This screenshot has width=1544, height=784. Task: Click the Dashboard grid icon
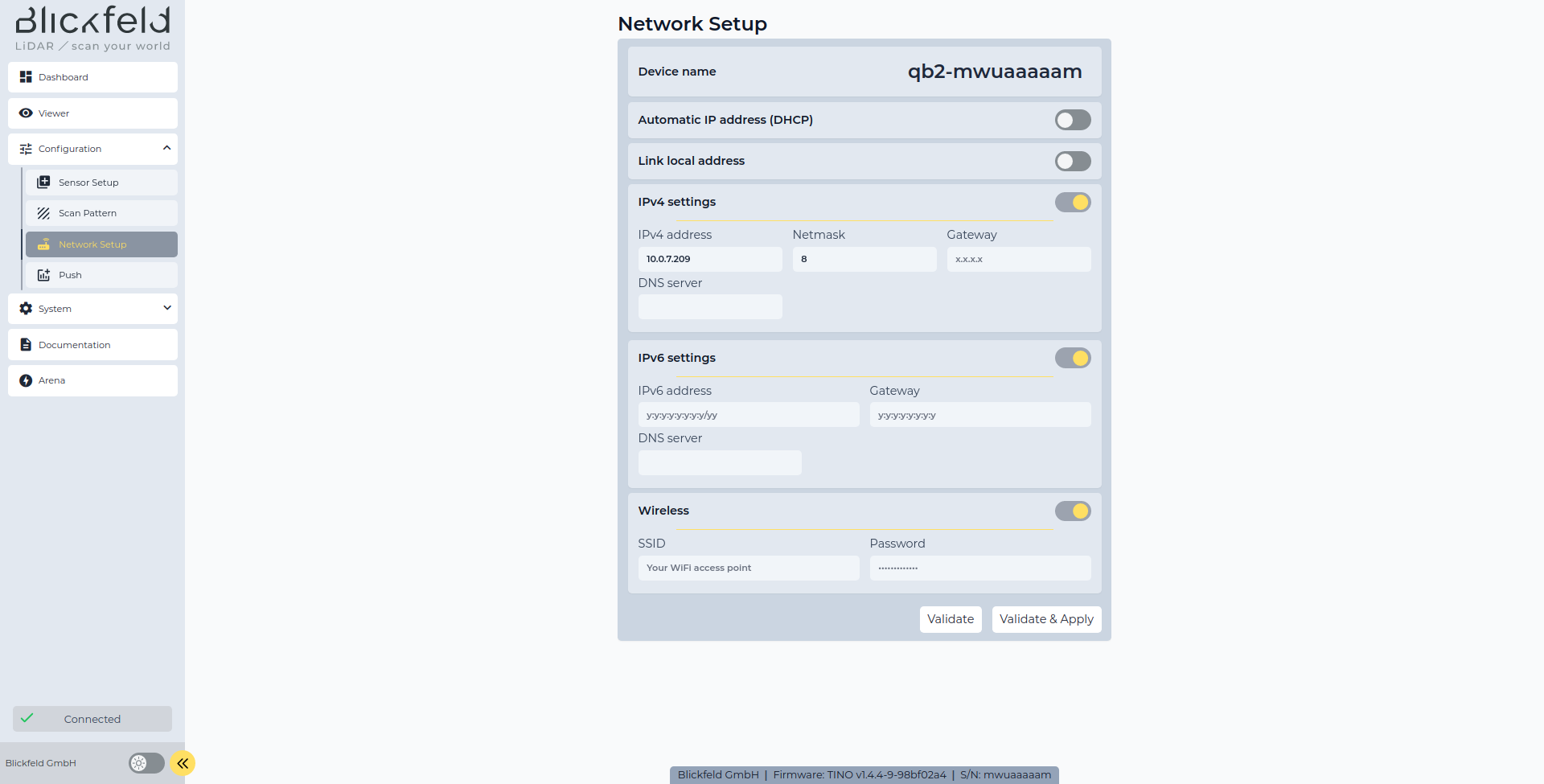click(26, 77)
